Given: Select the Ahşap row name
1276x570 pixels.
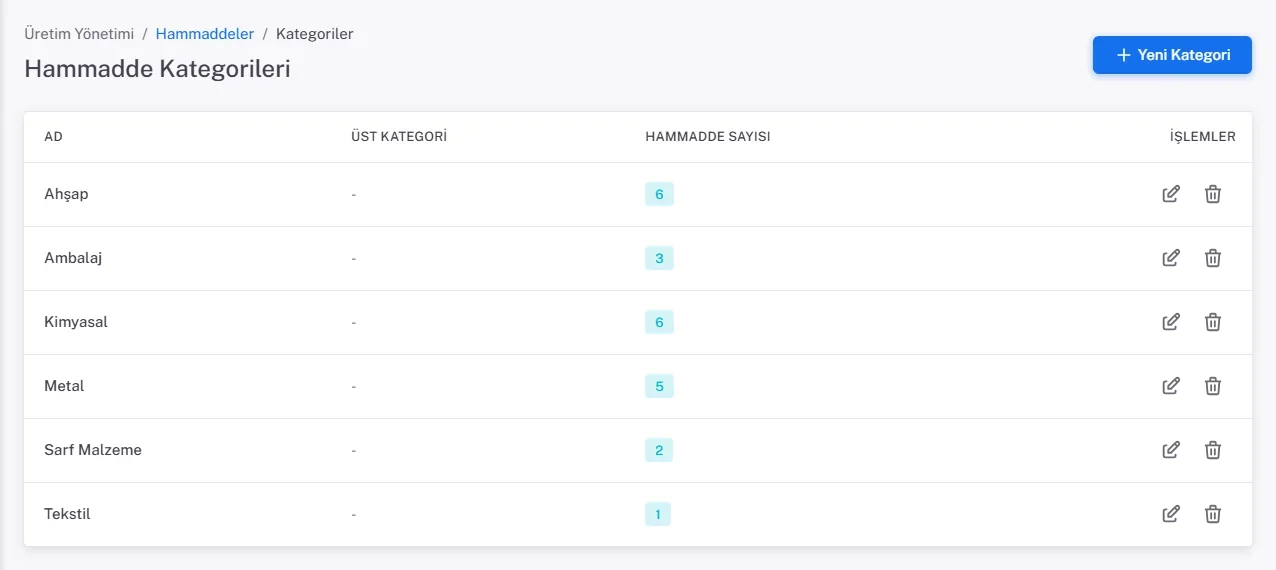Looking at the screenshot, I should click(66, 194).
